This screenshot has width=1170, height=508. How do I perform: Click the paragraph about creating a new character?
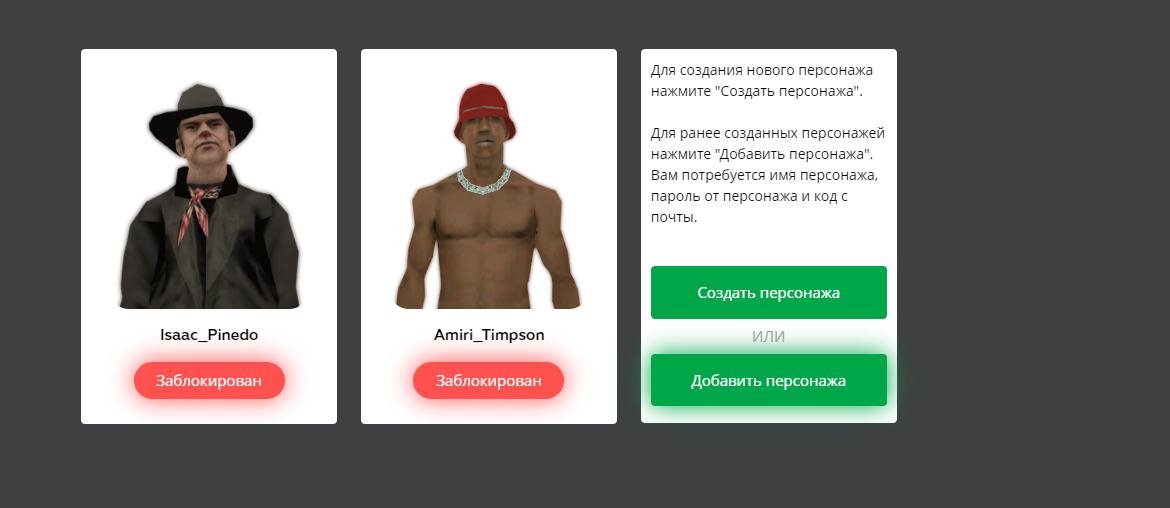(x=762, y=81)
